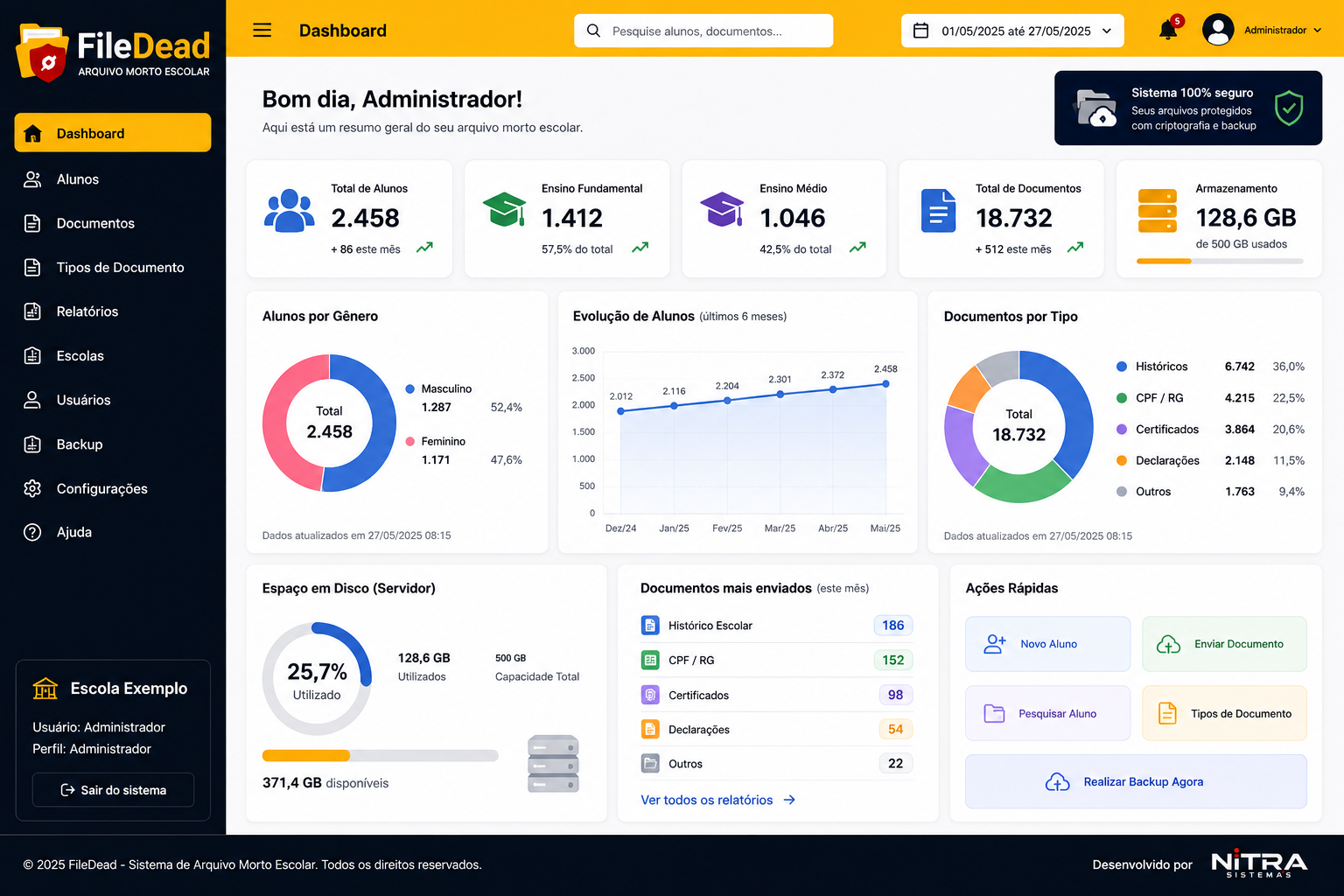Screen dimensions: 1344x896
Task: Click the search magnifier icon
Action: click(x=593, y=31)
